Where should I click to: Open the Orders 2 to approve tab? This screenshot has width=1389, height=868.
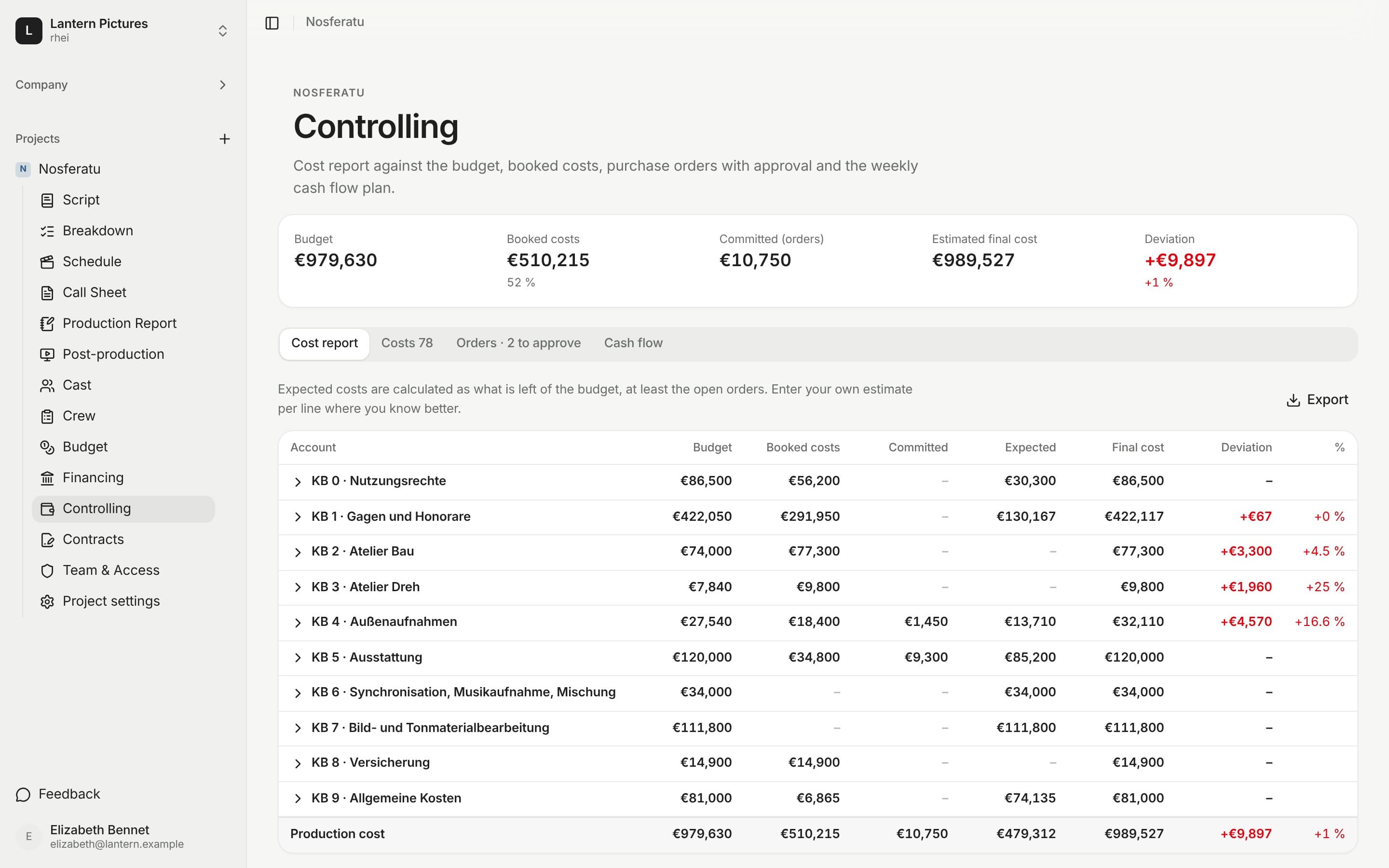518,343
